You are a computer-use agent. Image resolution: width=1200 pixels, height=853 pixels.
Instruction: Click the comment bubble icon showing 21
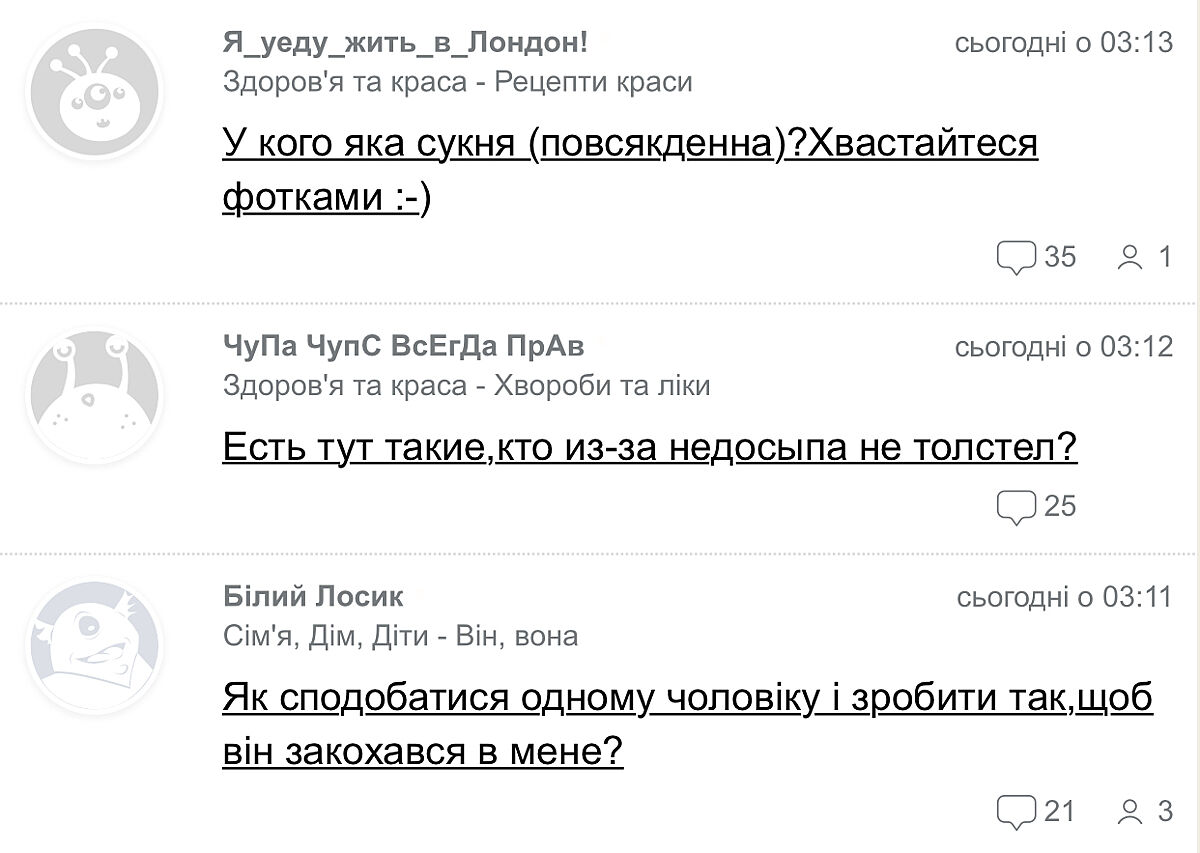[1016, 811]
